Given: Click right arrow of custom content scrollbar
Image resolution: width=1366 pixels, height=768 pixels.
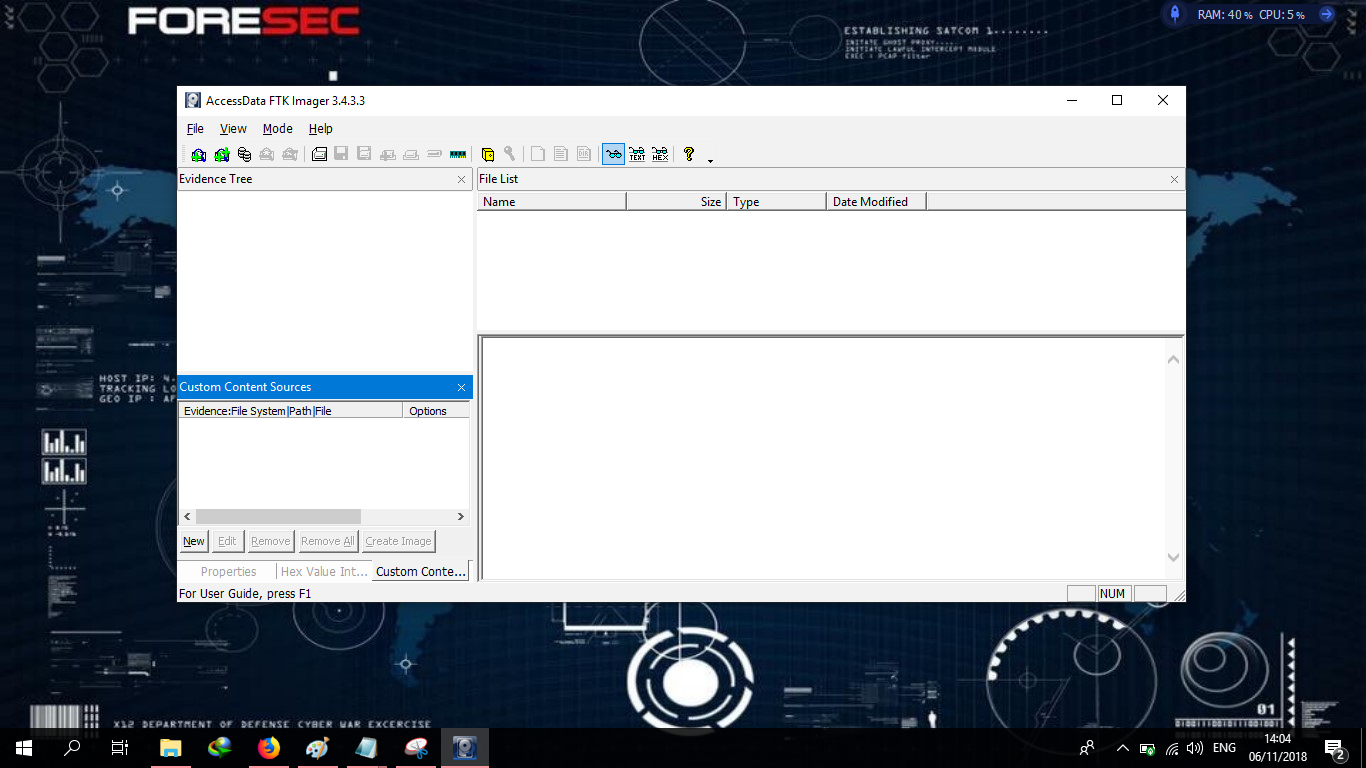Looking at the screenshot, I should tap(461, 517).
